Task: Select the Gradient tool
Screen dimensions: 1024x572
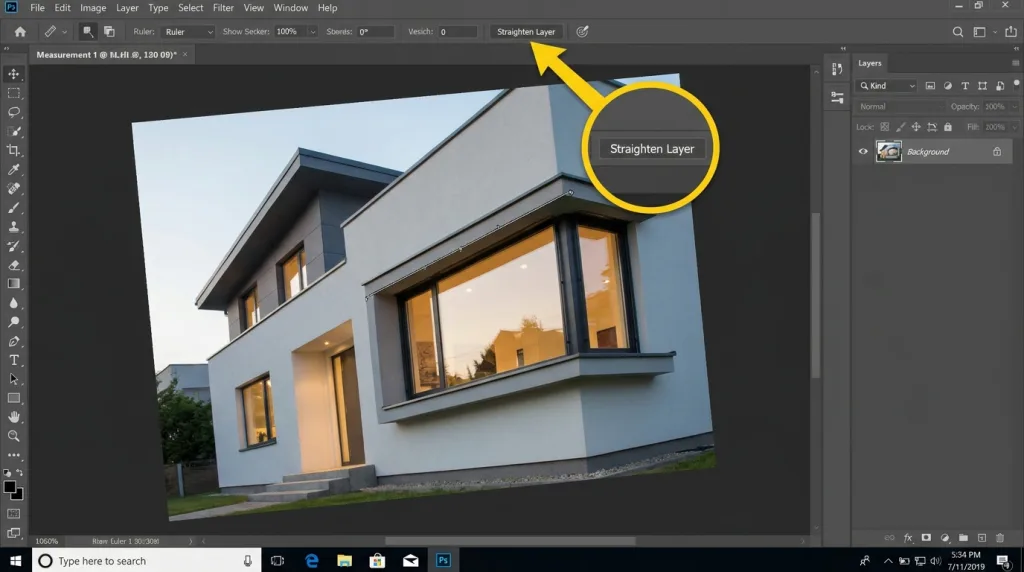Action: point(14,284)
